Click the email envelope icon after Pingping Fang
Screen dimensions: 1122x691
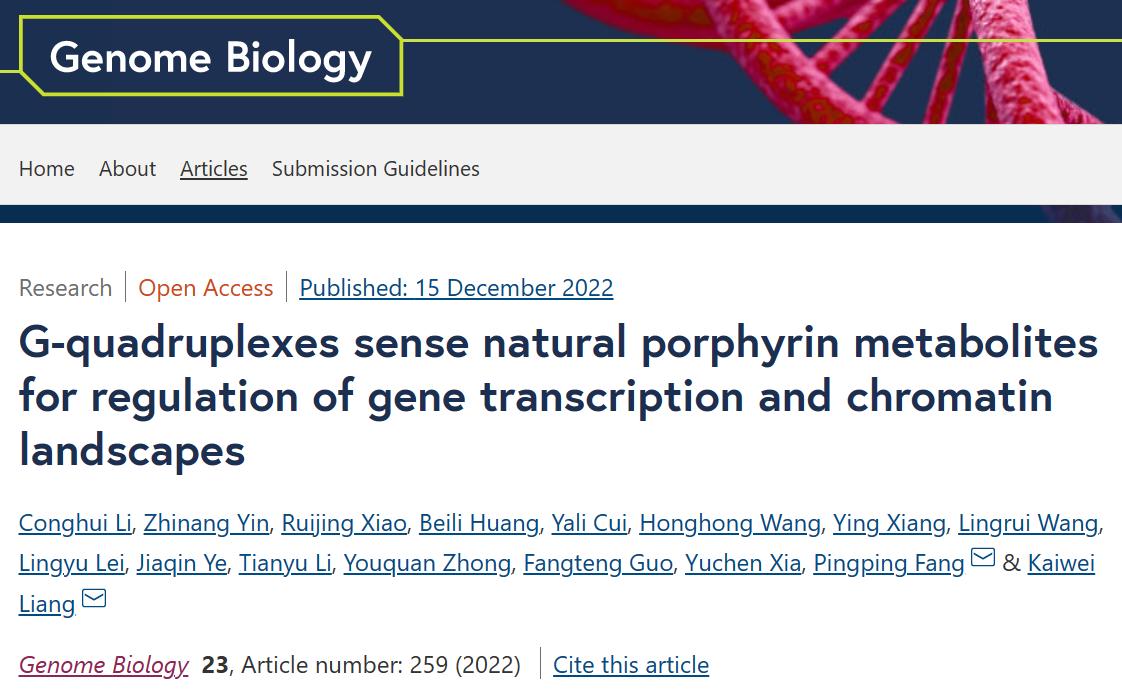982,557
